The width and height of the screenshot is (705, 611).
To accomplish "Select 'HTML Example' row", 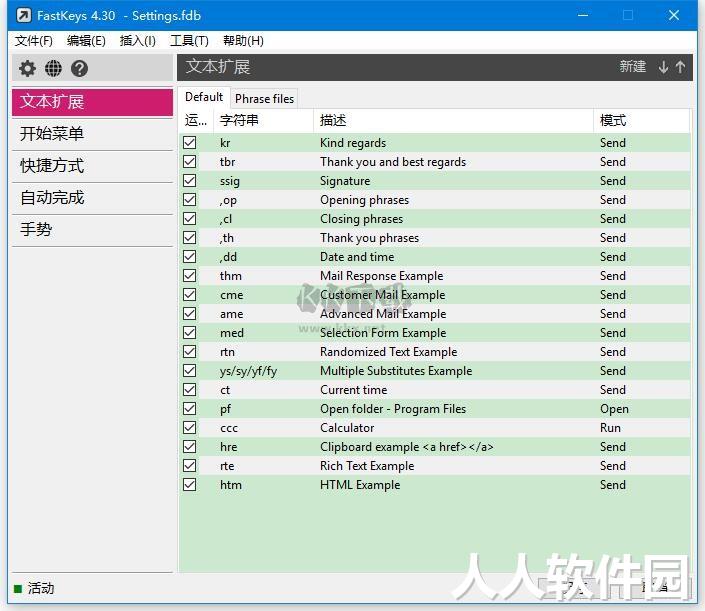I will point(434,485).
